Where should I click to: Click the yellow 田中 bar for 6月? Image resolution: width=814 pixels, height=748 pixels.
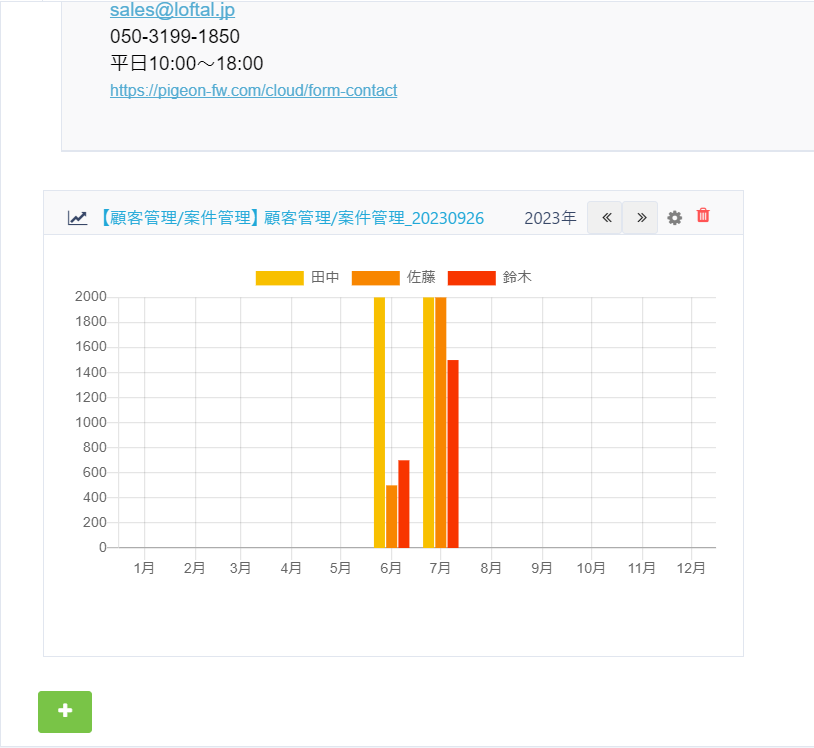(379, 422)
